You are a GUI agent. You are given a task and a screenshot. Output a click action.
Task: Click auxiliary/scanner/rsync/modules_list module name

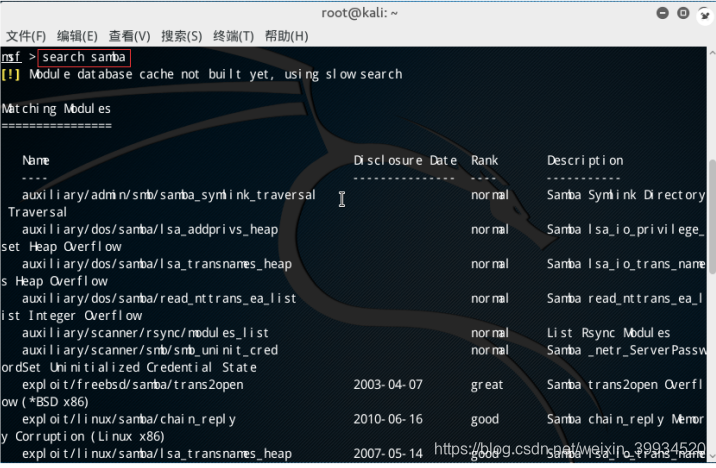tap(145, 333)
